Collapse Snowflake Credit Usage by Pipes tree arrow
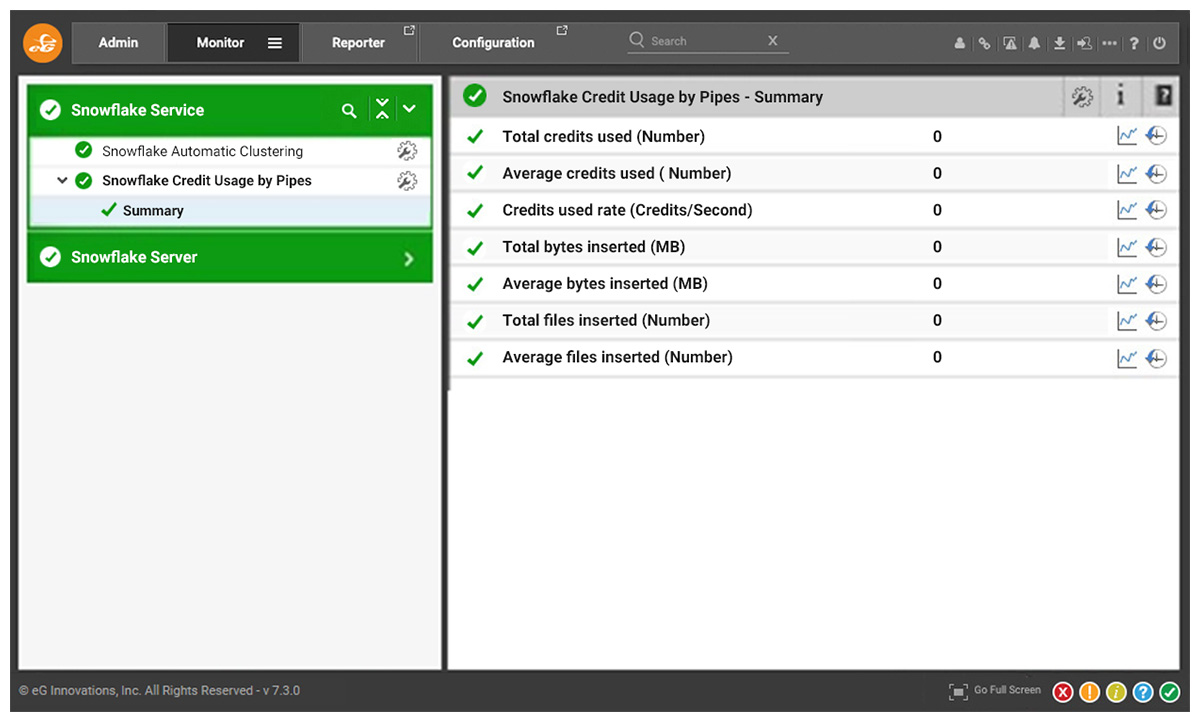The height and width of the screenshot is (722, 1200). tap(63, 181)
